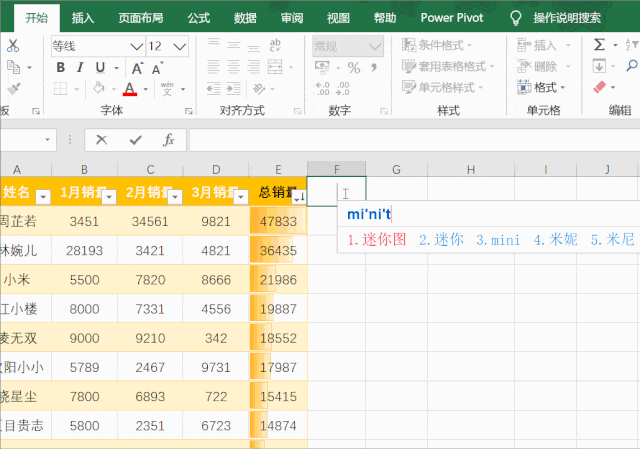Apply underline formatting

(102, 67)
